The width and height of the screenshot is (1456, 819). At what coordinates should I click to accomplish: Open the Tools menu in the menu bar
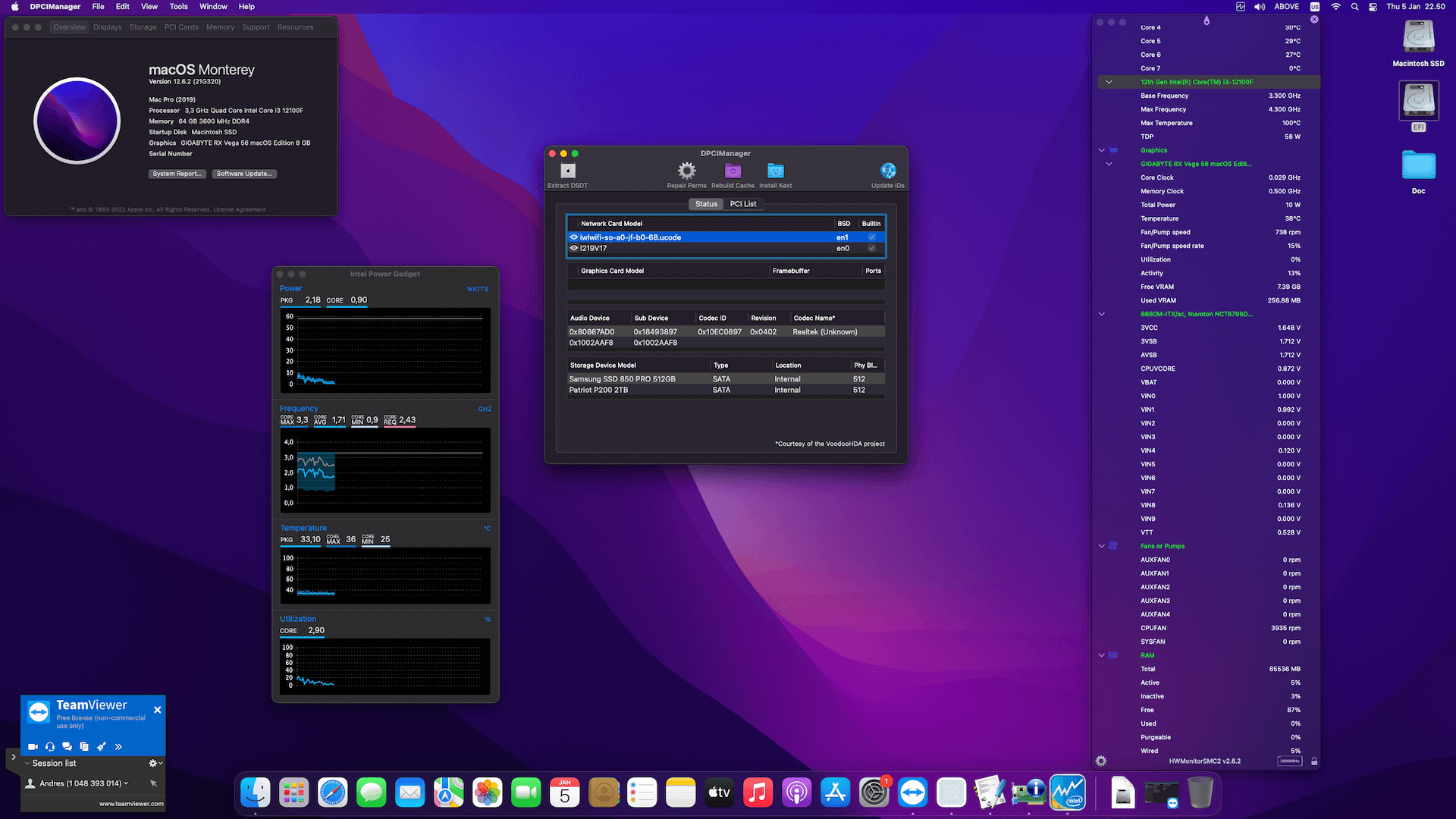click(178, 6)
